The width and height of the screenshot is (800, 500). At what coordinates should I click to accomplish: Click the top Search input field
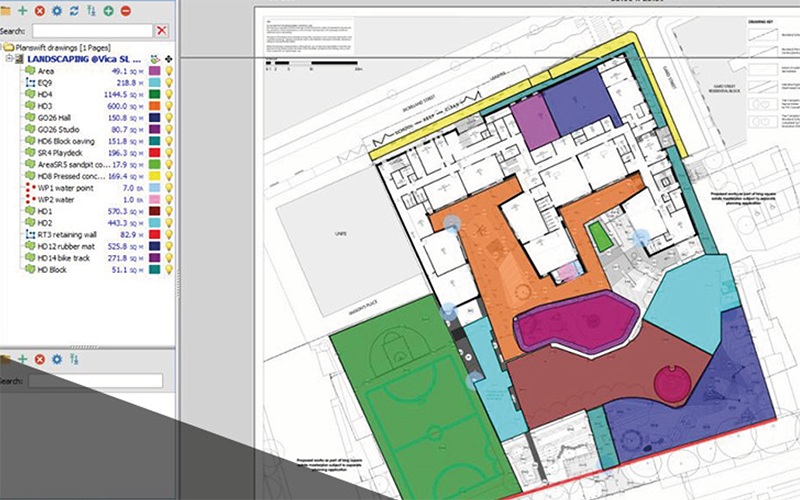coord(91,31)
